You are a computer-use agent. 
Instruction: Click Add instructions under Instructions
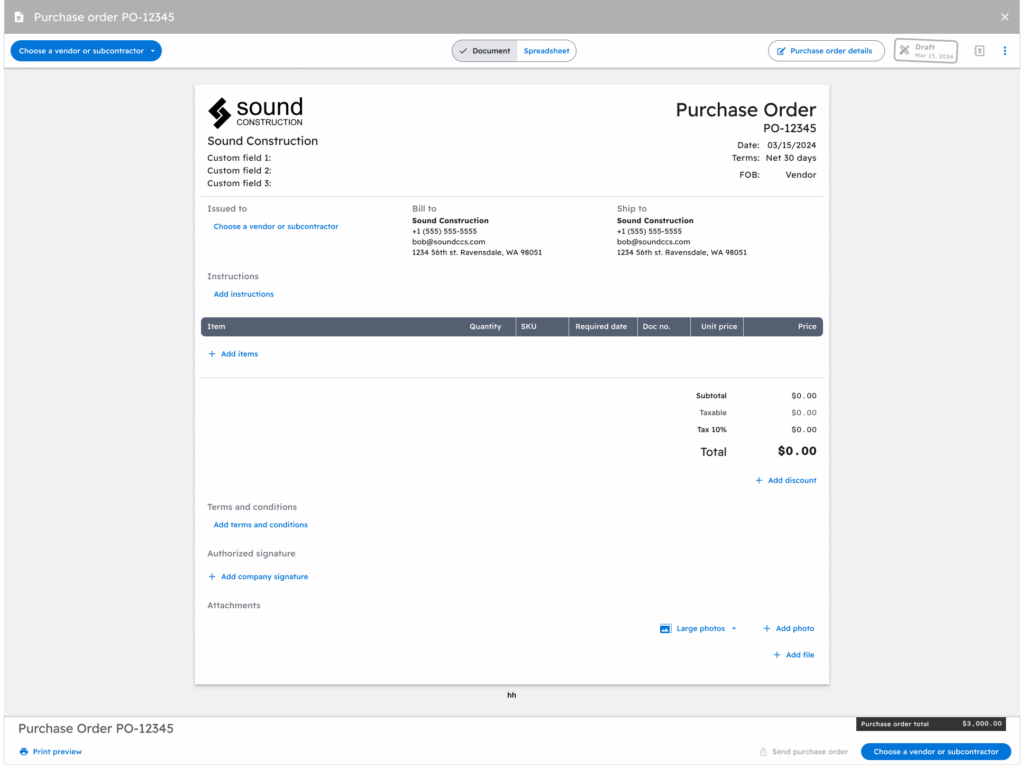click(243, 294)
